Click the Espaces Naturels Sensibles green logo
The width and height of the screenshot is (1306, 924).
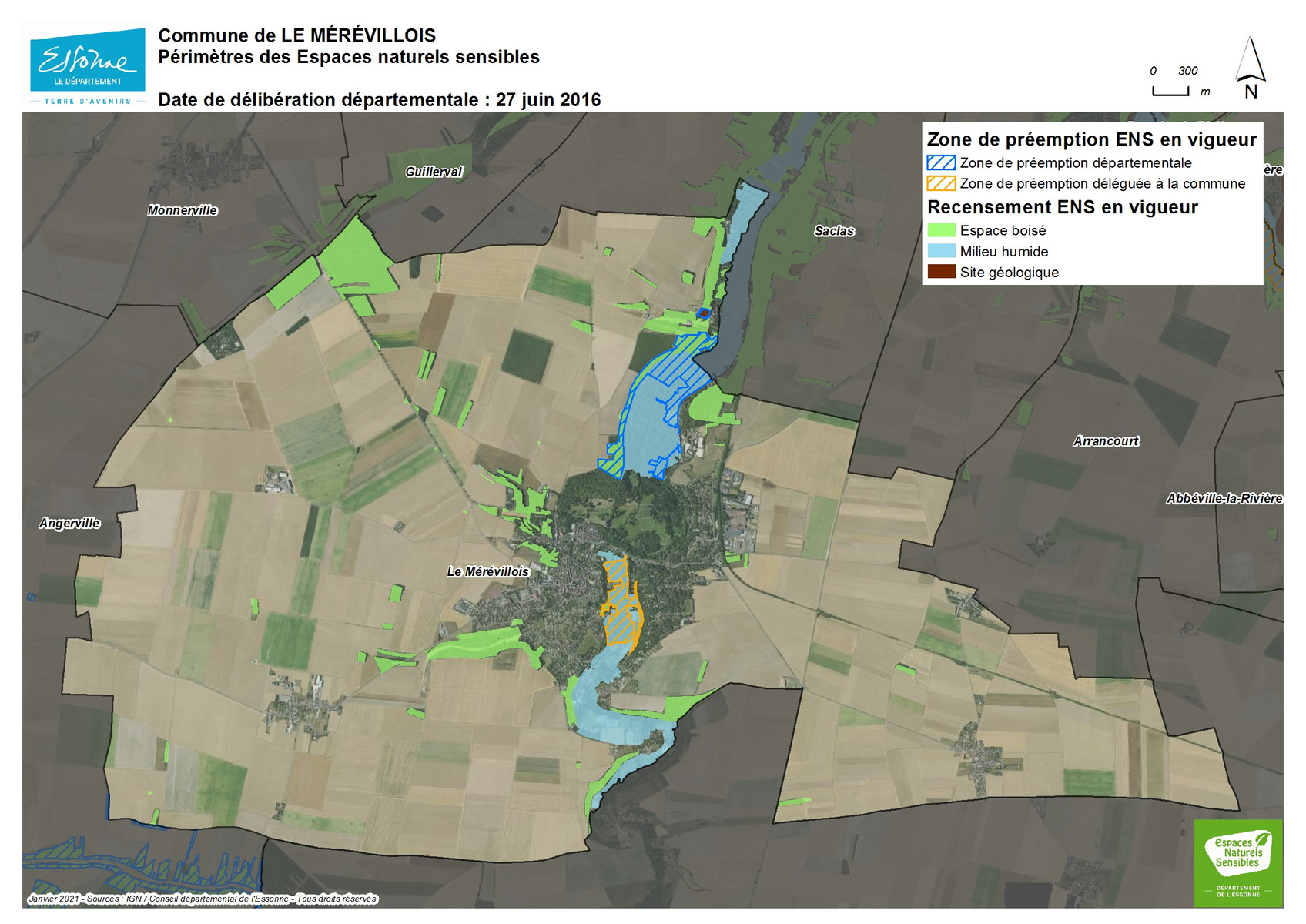1238,862
